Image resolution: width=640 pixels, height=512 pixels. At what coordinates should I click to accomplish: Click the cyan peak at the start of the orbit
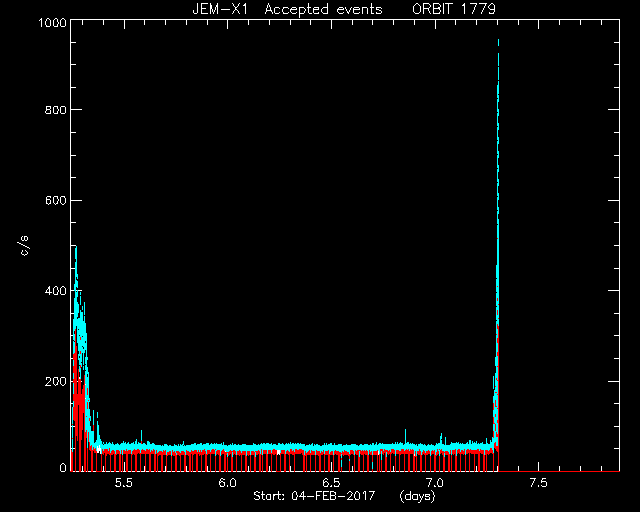pyautogui.click(x=76, y=248)
